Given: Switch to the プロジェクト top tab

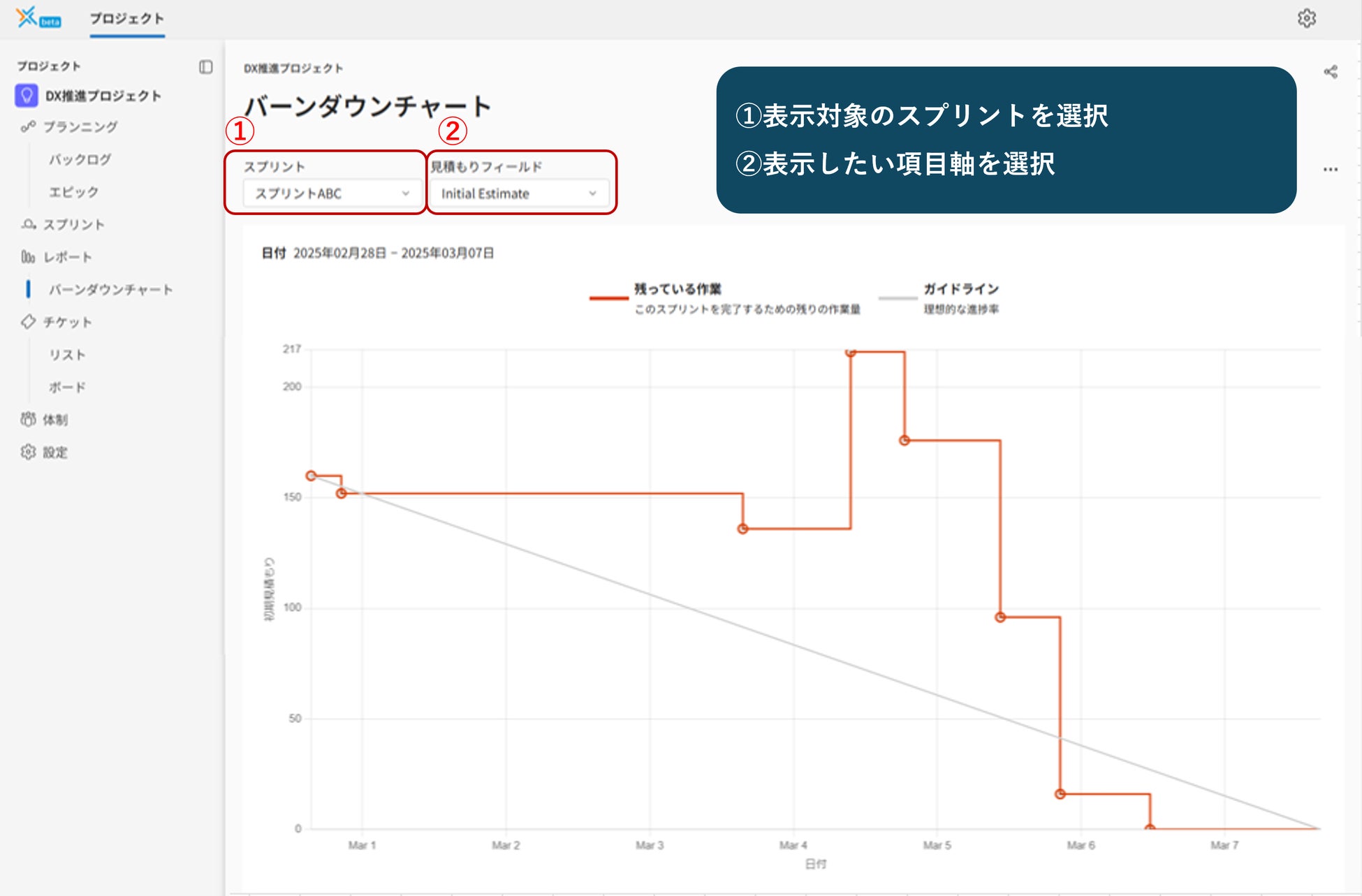Looking at the screenshot, I should click(x=126, y=19).
